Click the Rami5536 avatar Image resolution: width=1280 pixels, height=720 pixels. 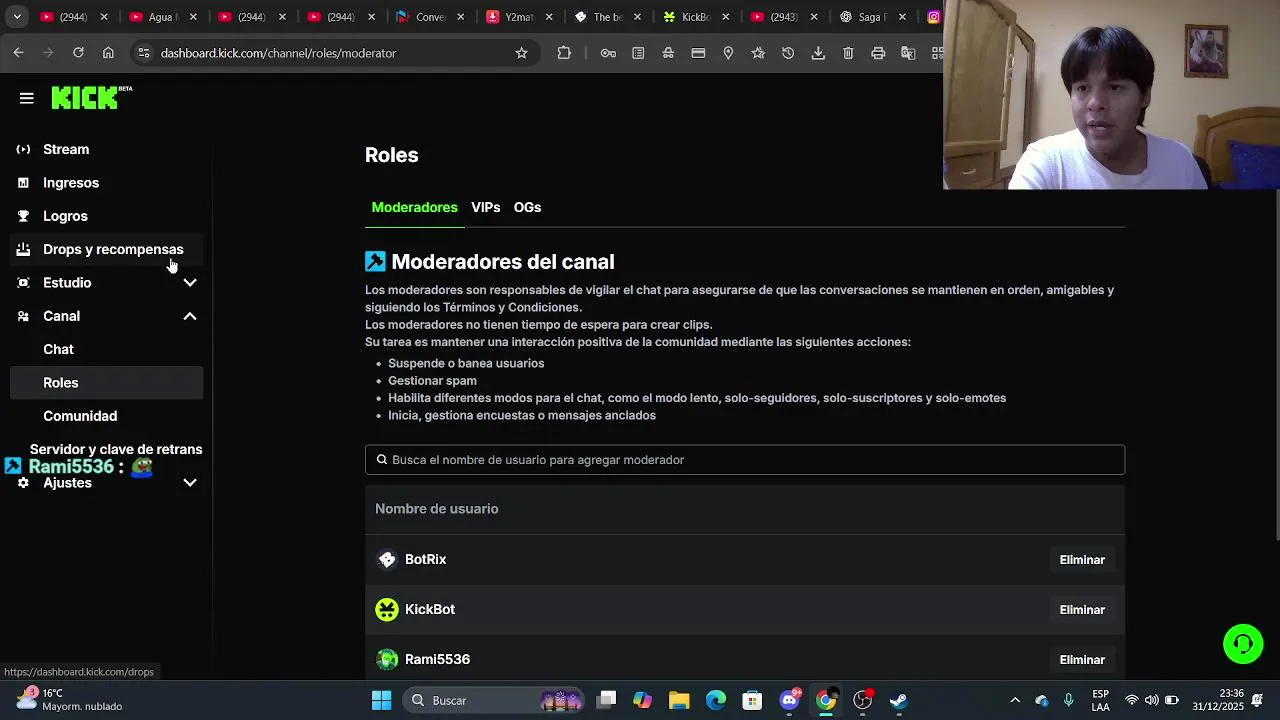click(x=387, y=660)
